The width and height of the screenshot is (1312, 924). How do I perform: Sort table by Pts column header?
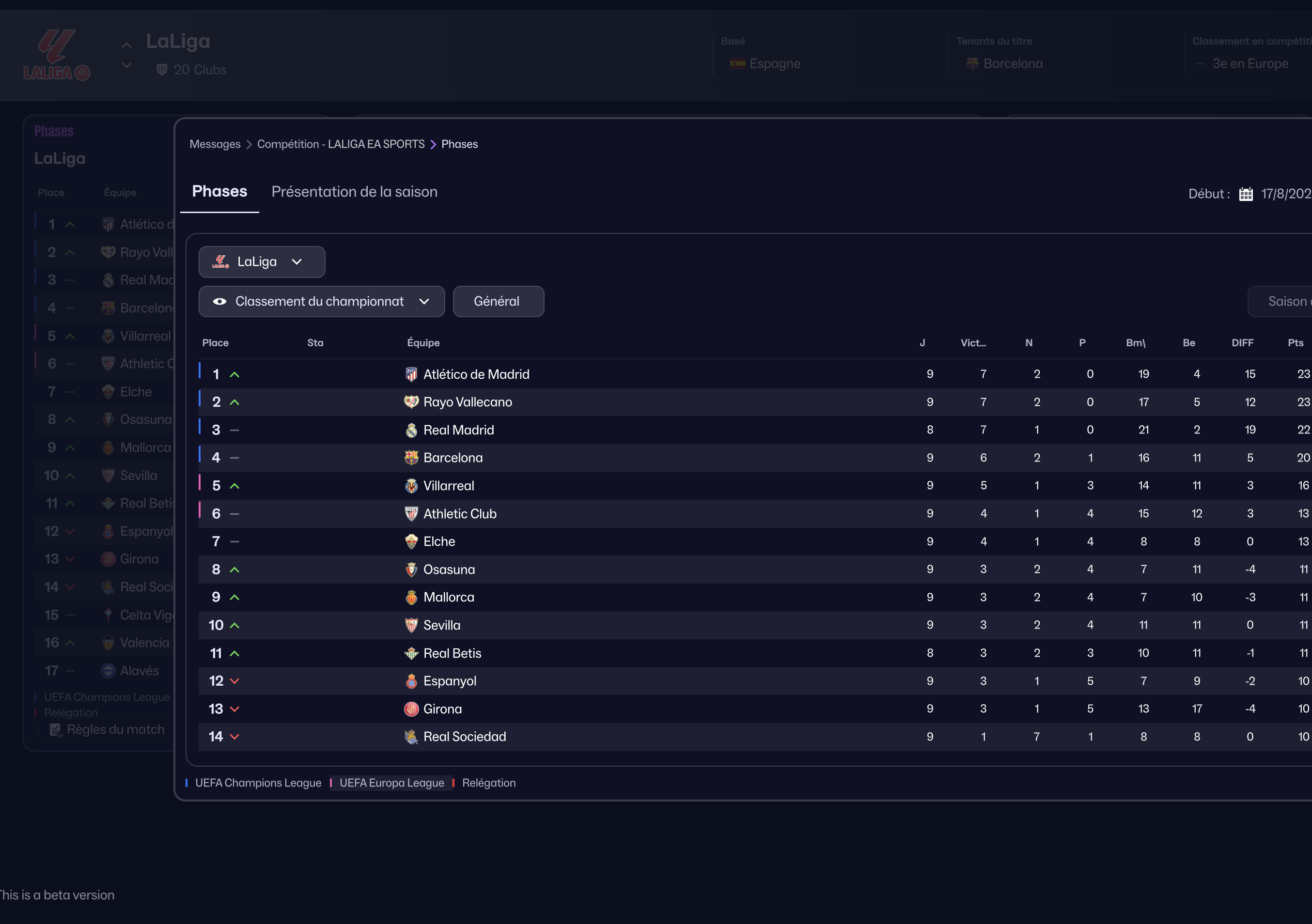point(1295,343)
